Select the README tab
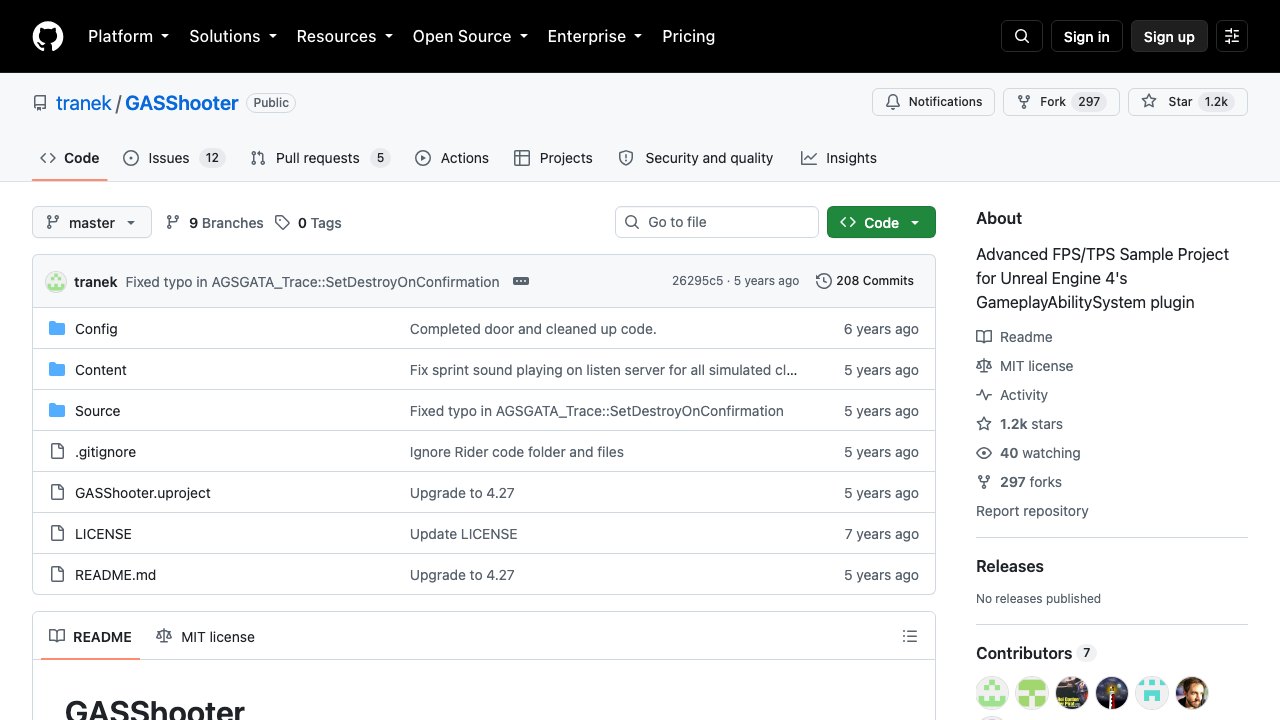The height and width of the screenshot is (720, 1280). point(90,637)
